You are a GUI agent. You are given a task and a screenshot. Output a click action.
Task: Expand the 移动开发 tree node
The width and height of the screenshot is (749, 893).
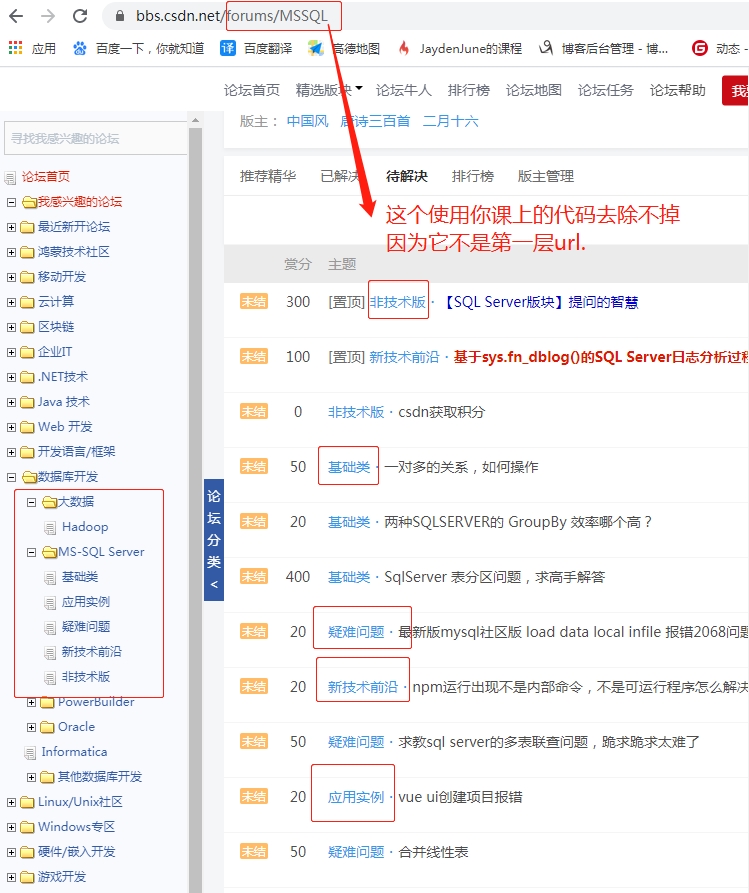coord(11,277)
